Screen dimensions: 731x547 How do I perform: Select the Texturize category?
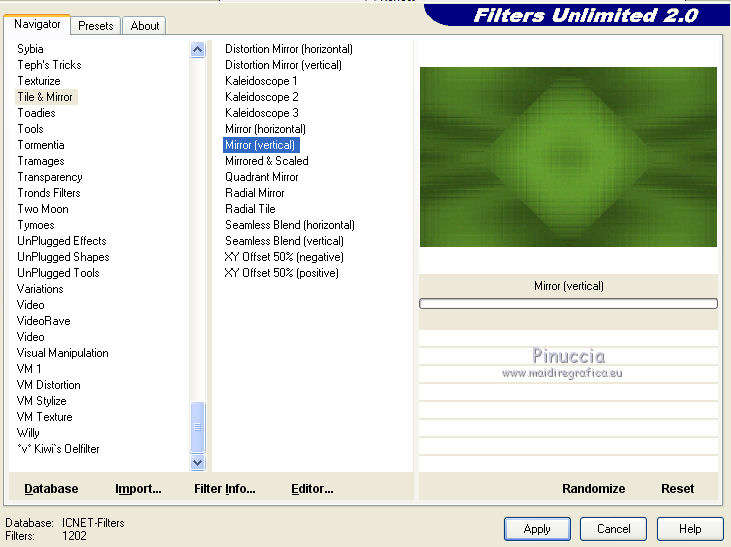39,81
